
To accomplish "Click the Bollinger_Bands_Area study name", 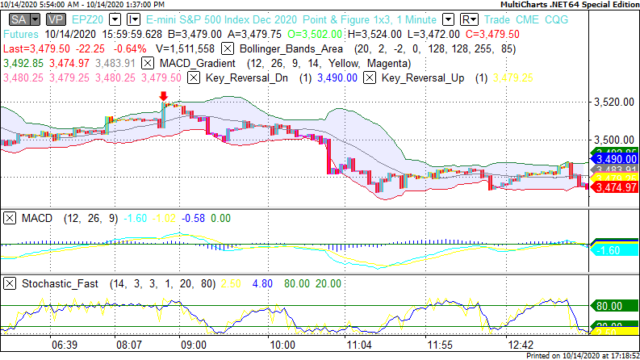I will coord(291,49).
